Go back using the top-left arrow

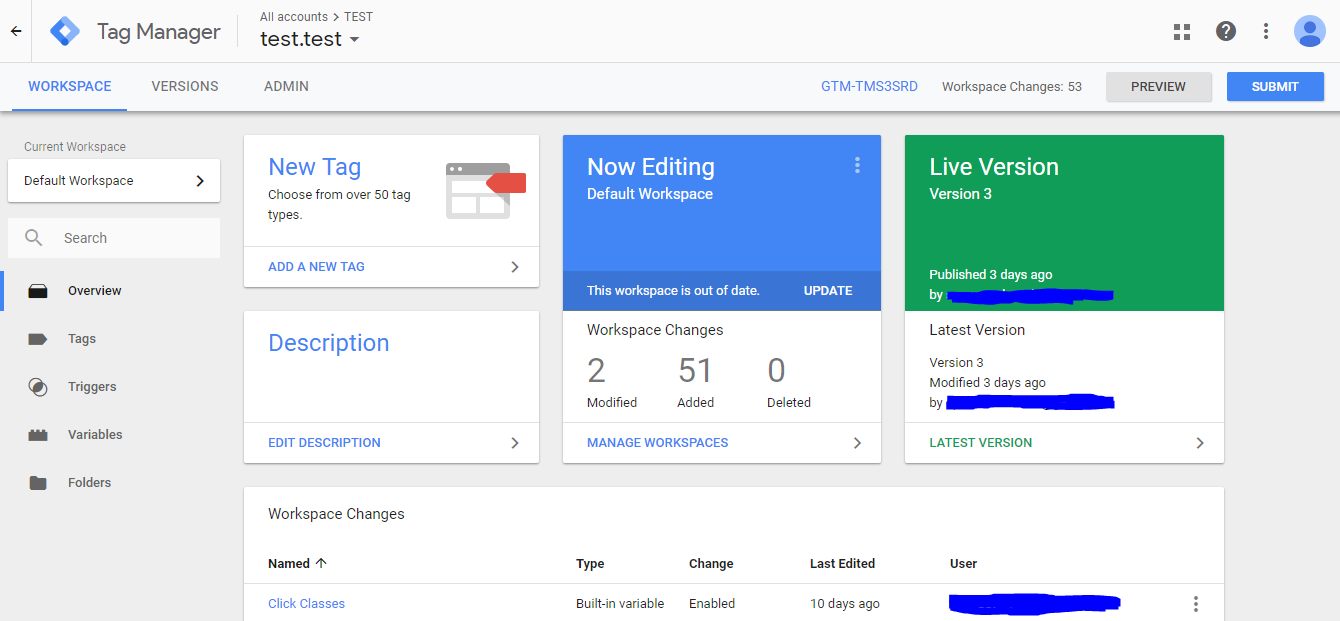pyautogui.click(x=16, y=31)
